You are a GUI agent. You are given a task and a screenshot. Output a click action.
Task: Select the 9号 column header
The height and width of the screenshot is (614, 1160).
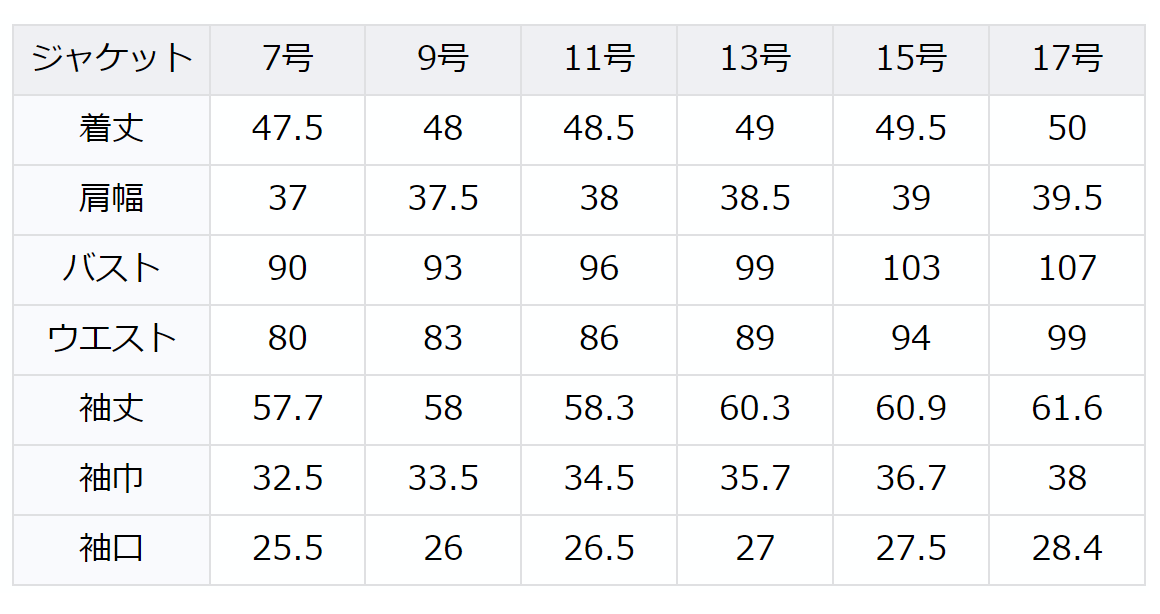[443, 59]
